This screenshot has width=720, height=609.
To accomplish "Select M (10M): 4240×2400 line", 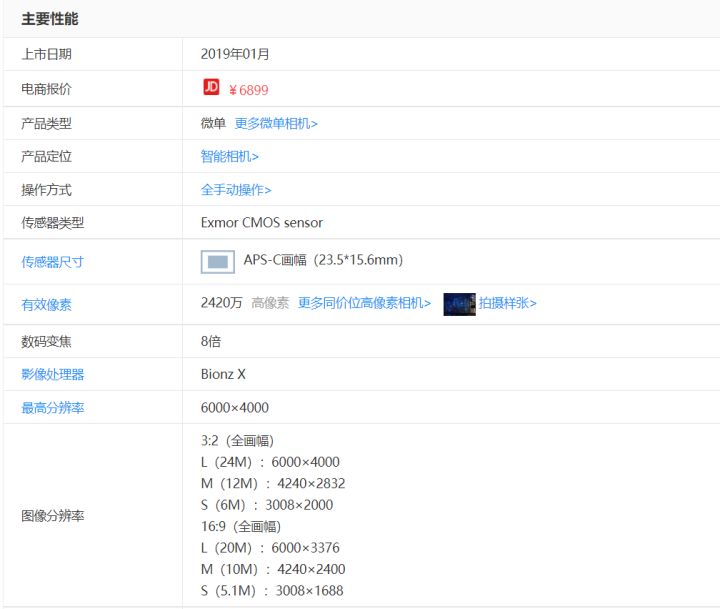I will point(273,570).
